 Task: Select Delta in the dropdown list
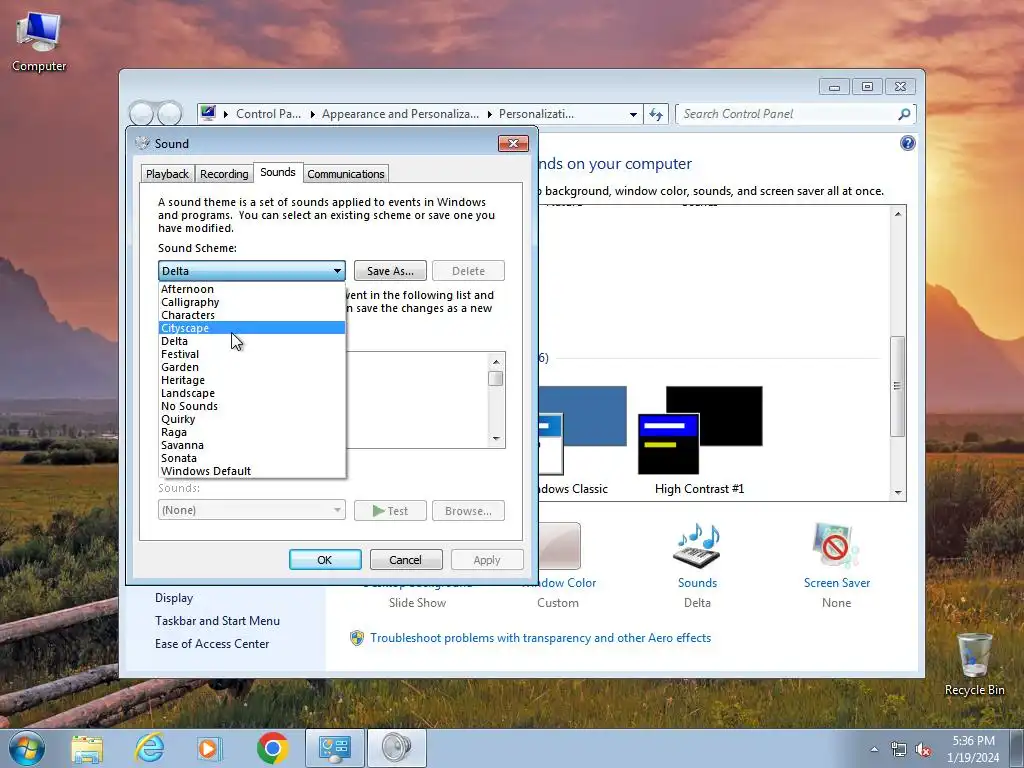click(x=252, y=341)
